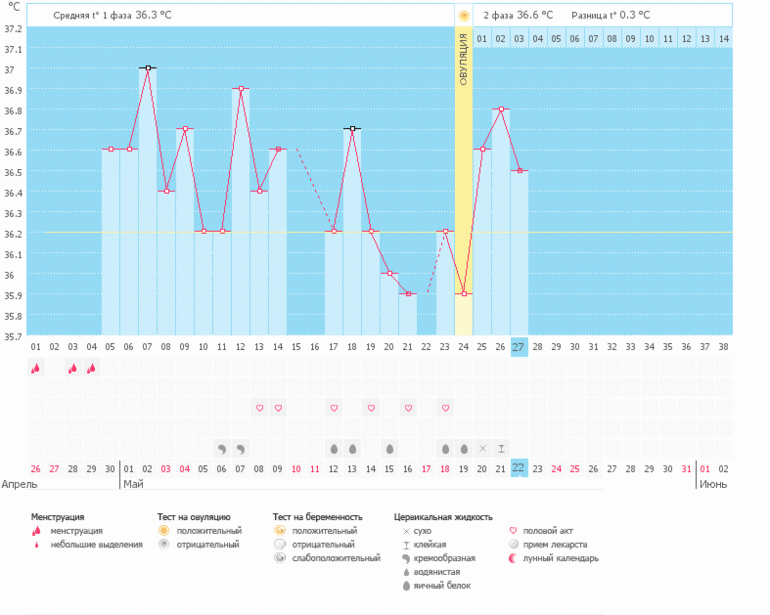The width and height of the screenshot is (770, 615).
Task: Click the 'лунный календарь' moon legend icon
Action: click(x=516, y=558)
